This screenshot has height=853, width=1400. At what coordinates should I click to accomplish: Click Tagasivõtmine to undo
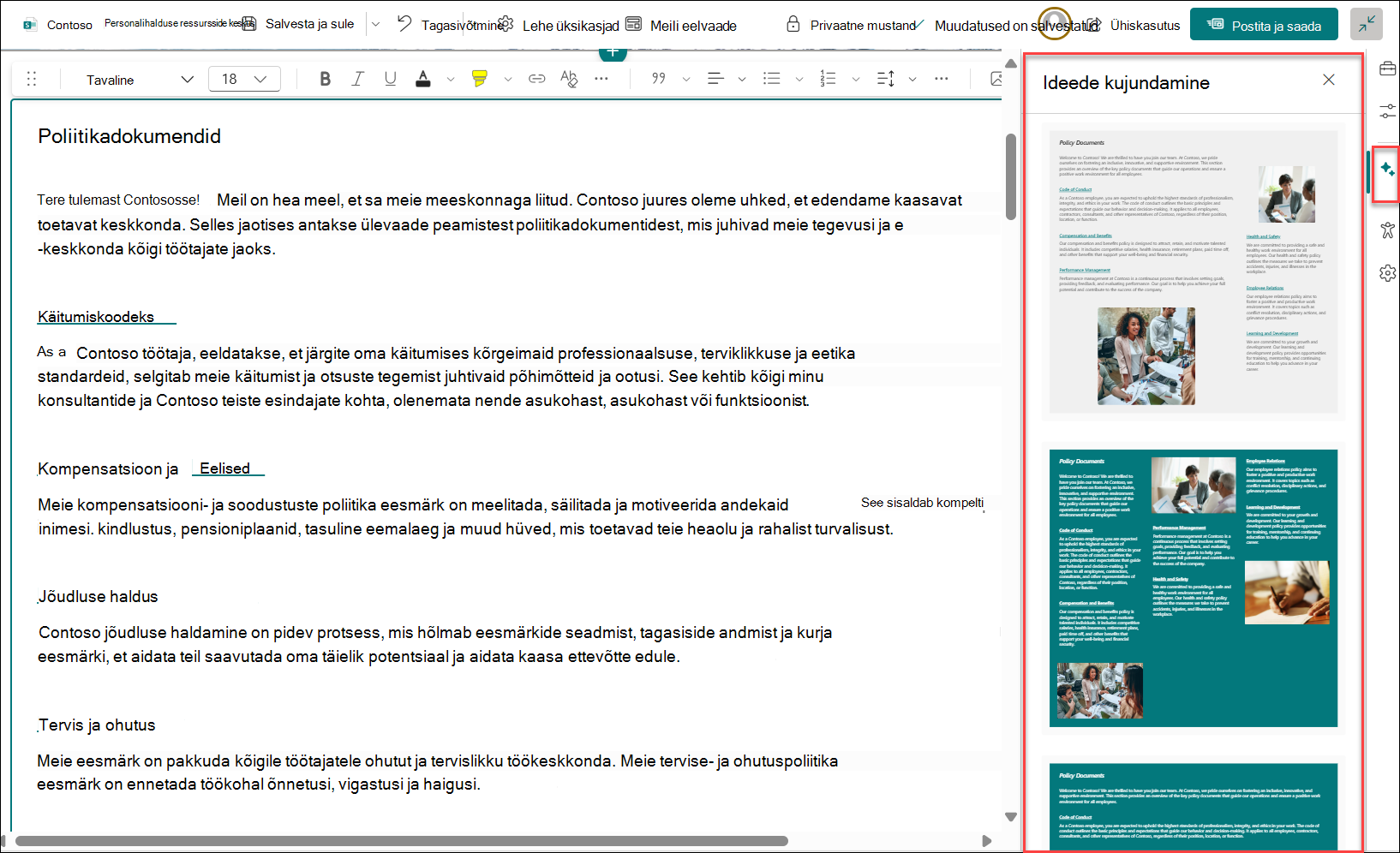coord(452,25)
